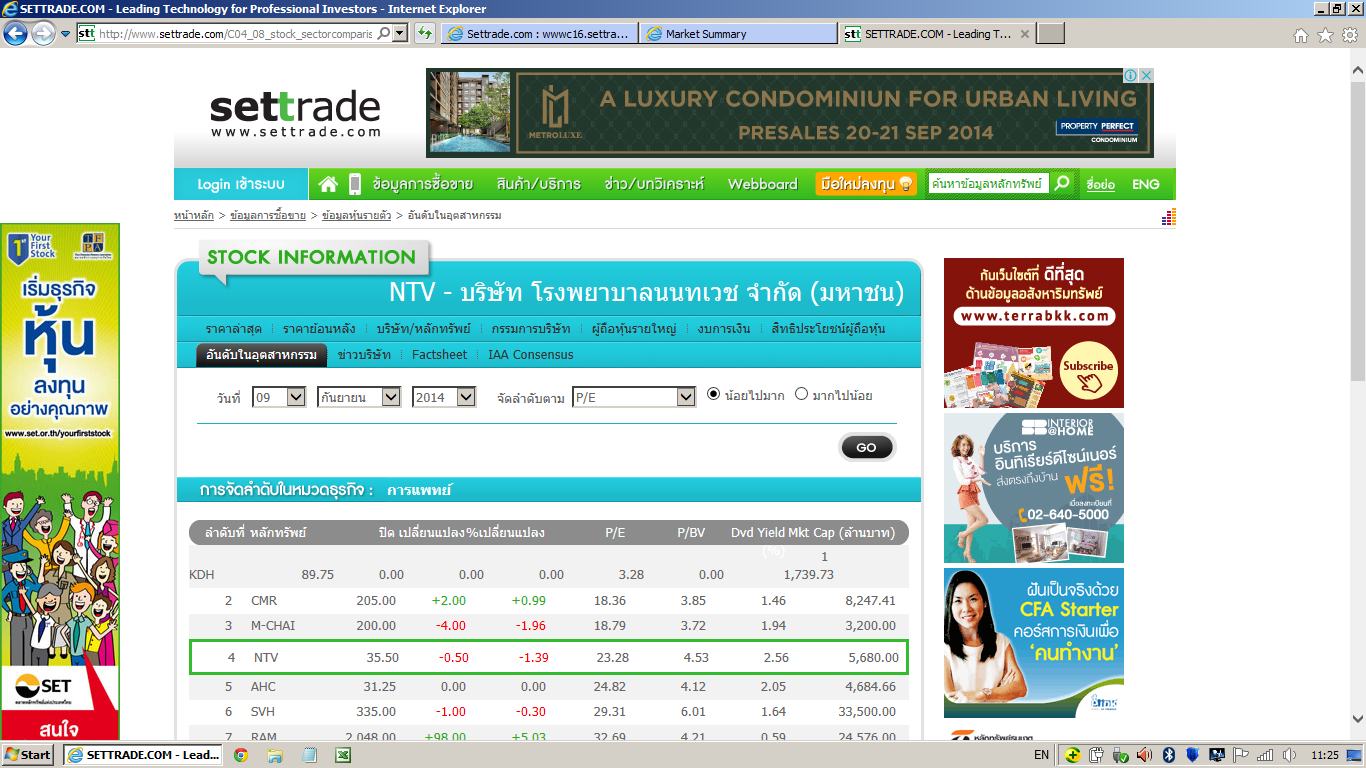Image resolution: width=1366 pixels, height=768 pixels.
Task: Open ราคาล่าสุด tab
Action: 234,329
